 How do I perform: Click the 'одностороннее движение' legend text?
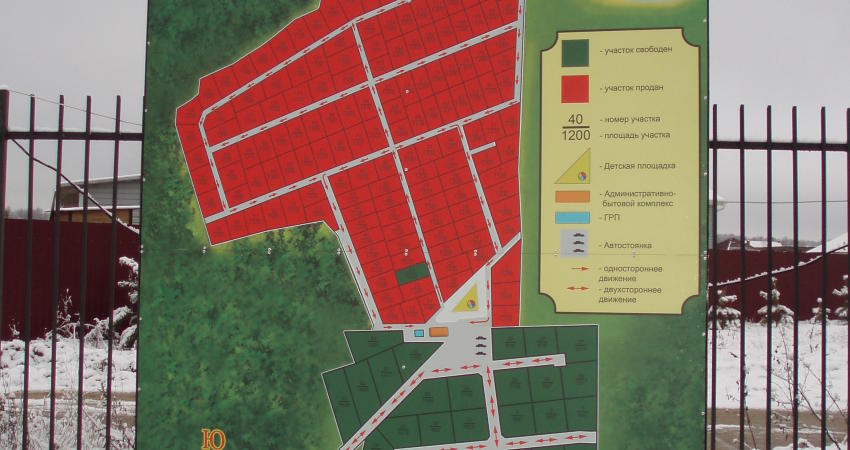[x=630, y=274]
